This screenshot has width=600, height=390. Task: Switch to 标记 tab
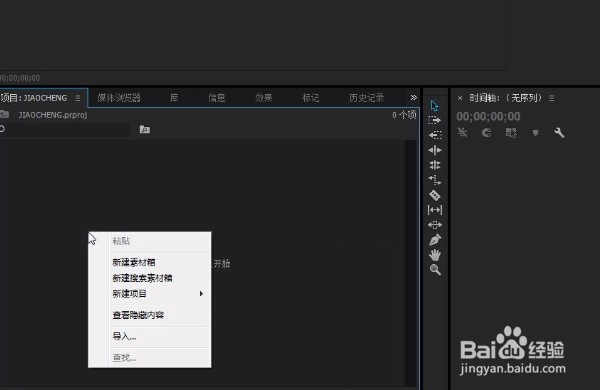pyautogui.click(x=311, y=98)
